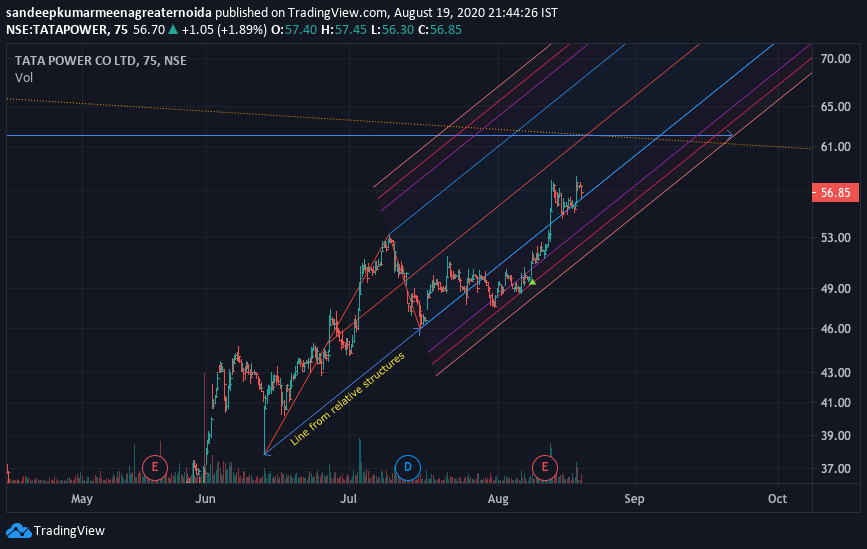This screenshot has height=549, width=867.
Task: Click the NSE:TATAPOWER, 75 symbol text
Action: coord(67,29)
